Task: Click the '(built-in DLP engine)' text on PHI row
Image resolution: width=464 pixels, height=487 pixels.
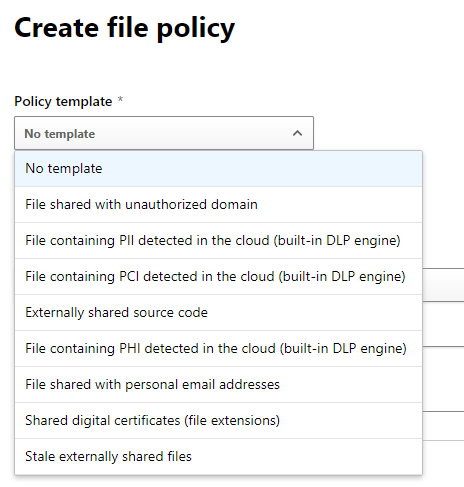Action: click(343, 349)
